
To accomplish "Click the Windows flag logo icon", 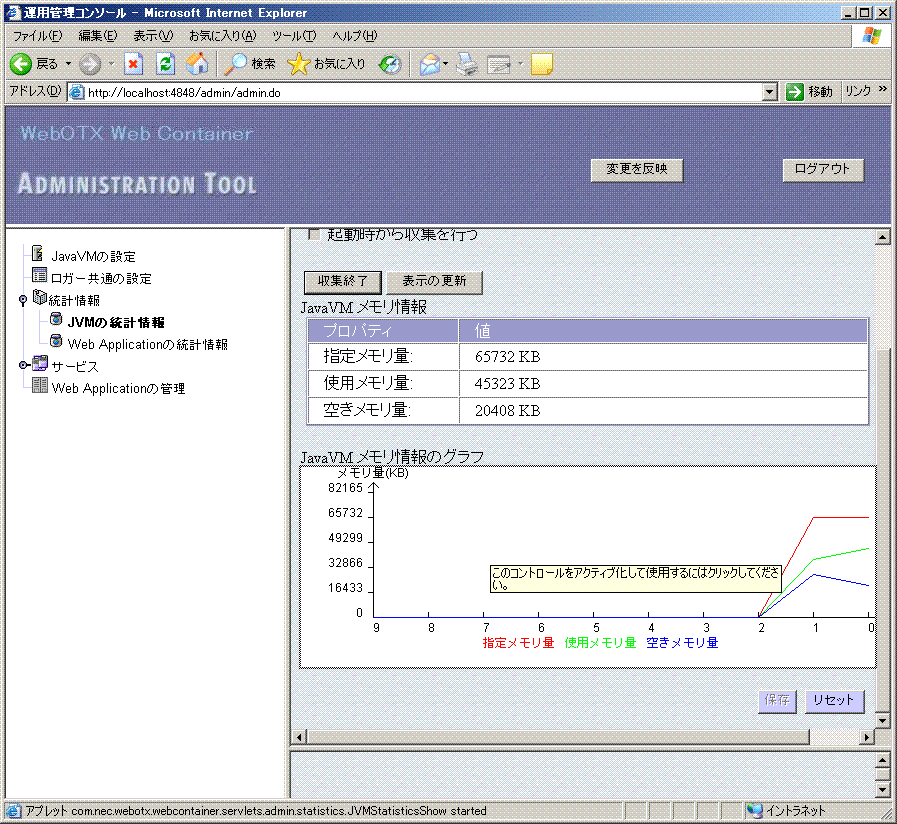I will coord(871,36).
